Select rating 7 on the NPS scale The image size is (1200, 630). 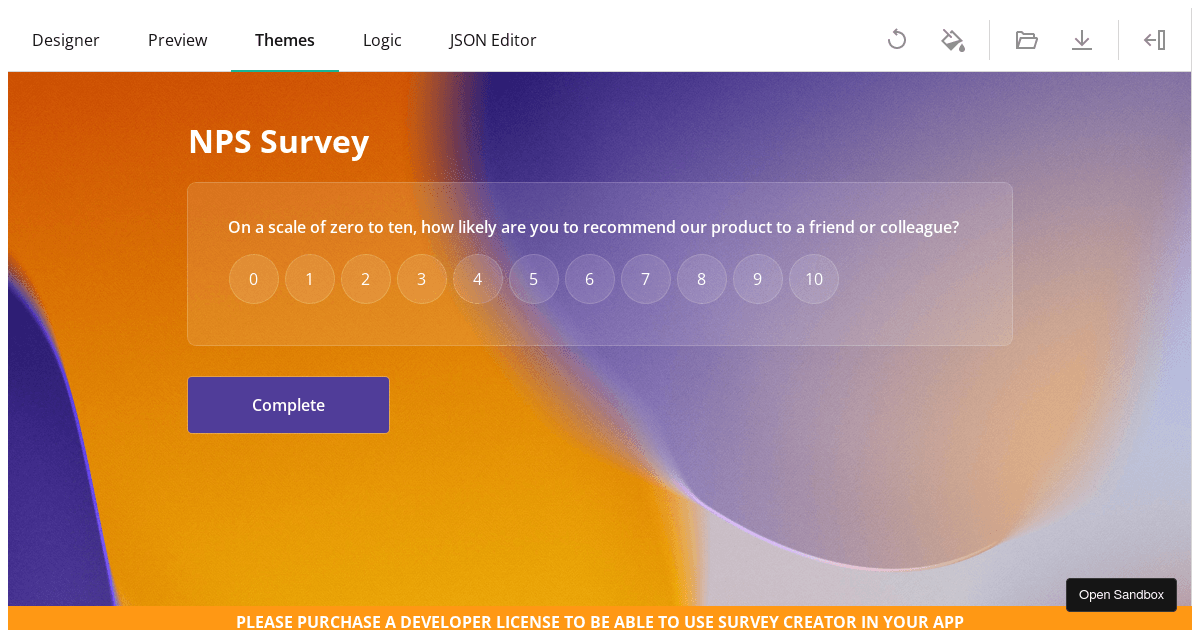pyautogui.click(x=646, y=279)
